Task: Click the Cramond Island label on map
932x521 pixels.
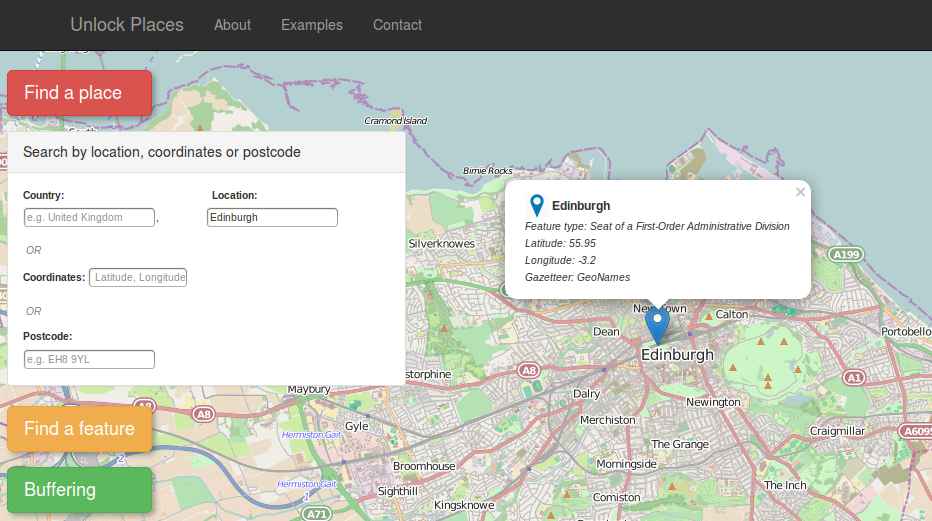Action: click(395, 121)
